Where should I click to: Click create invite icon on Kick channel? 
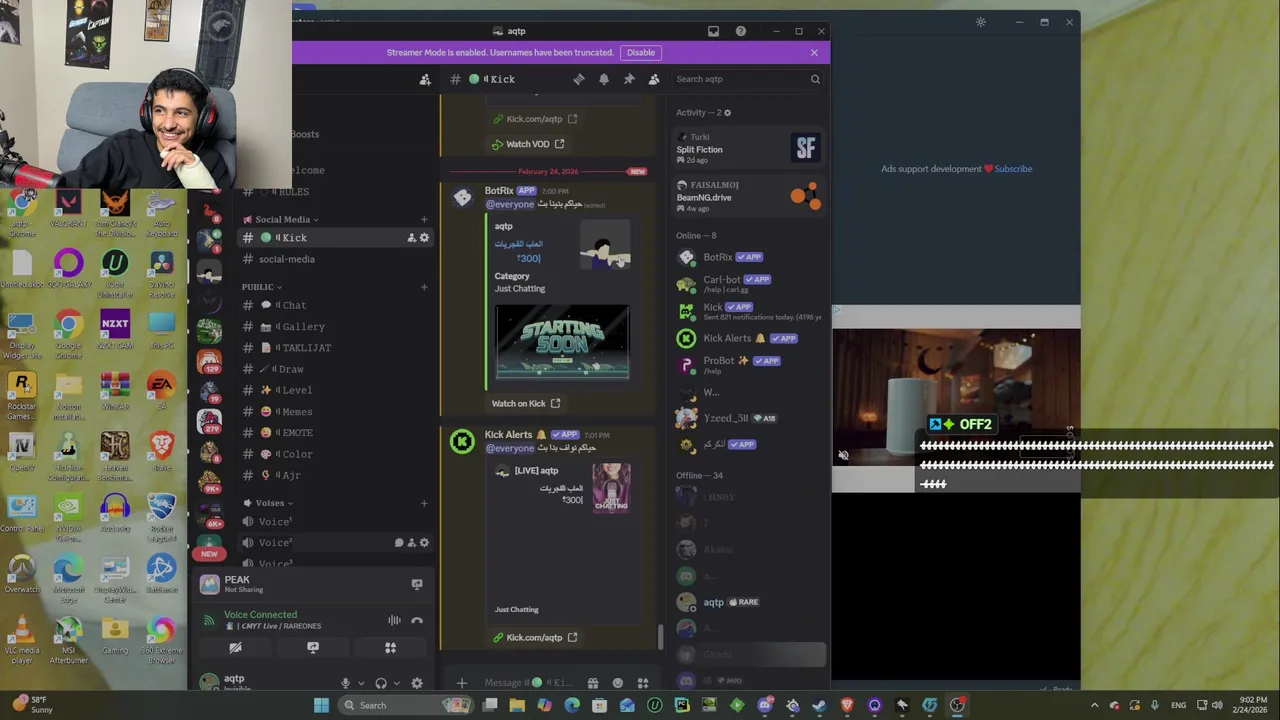pos(411,238)
